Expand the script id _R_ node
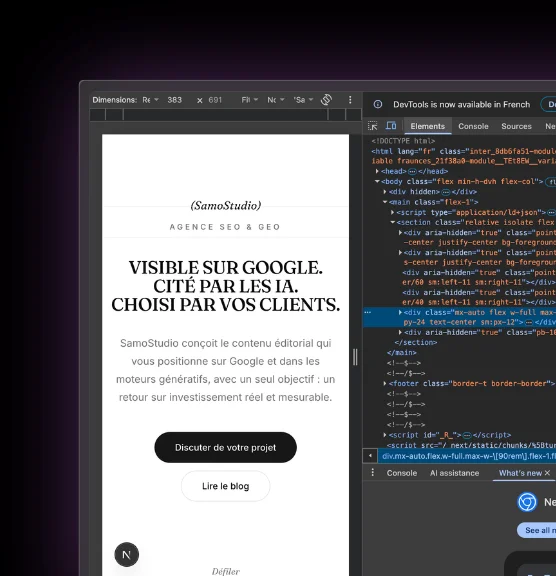This screenshot has width=556, height=576. 385,435
